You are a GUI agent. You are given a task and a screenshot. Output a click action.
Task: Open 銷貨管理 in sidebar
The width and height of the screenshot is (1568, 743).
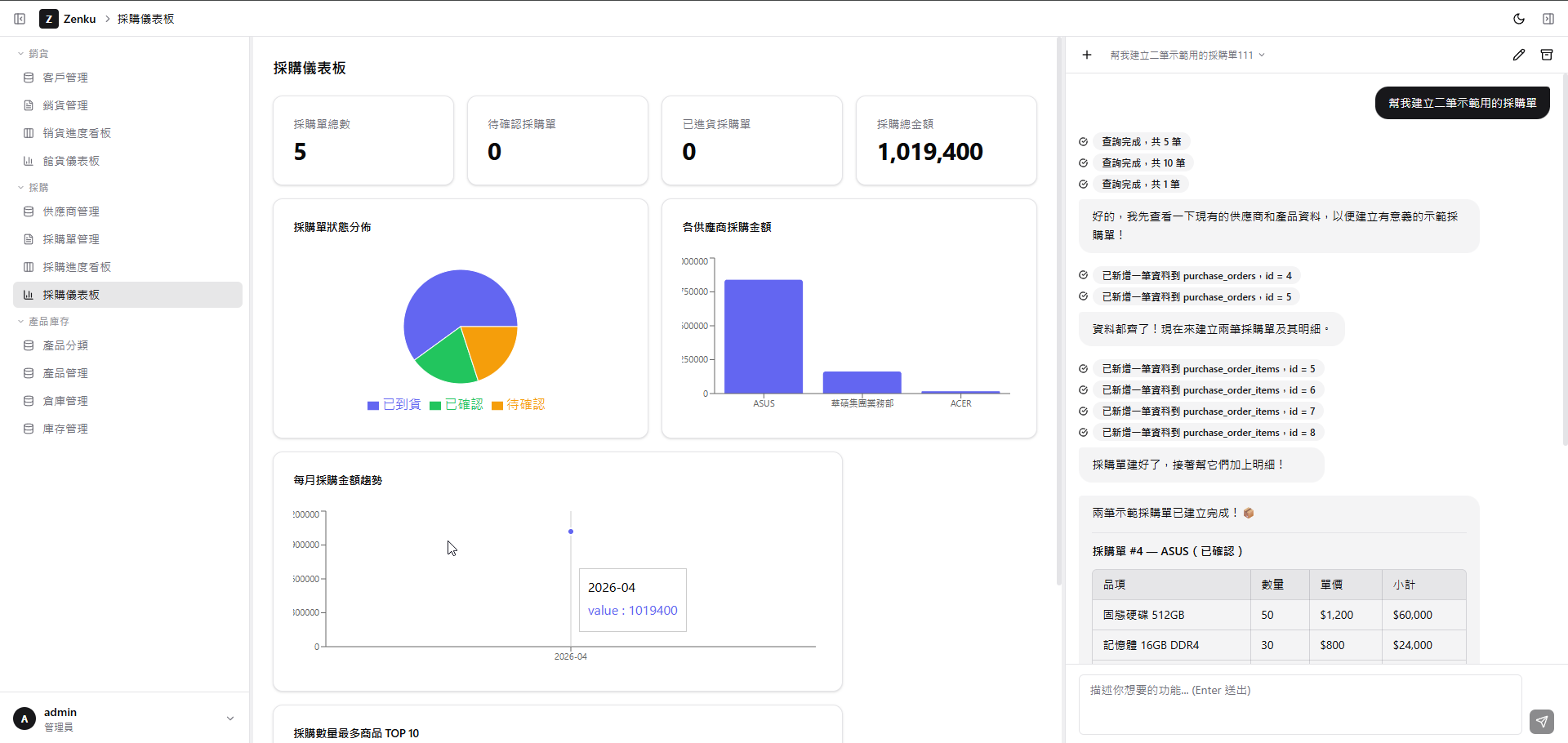tap(127, 105)
